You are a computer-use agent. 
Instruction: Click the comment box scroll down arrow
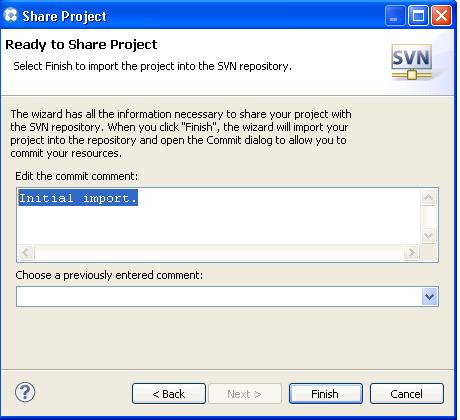click(428, 236)
